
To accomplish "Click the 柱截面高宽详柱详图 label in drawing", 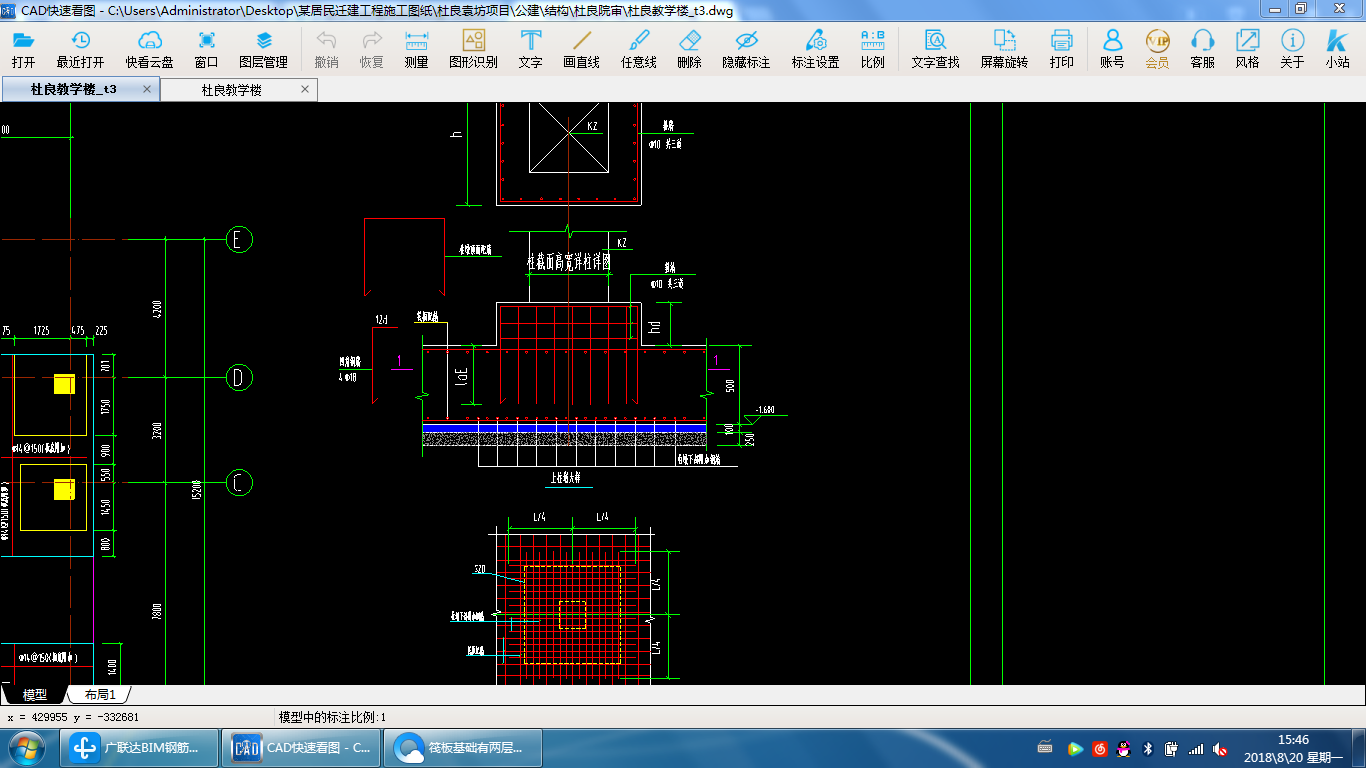I will point(568,262).
